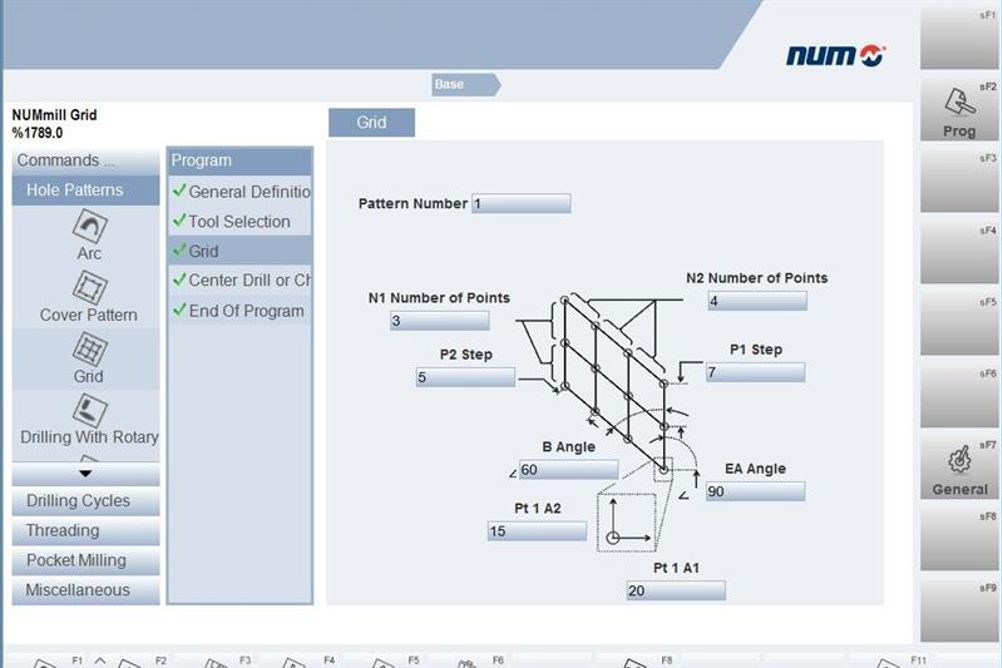Select General Definition program step
The height and width of the screenshot is (668, 1002).
tap(240, 192)
